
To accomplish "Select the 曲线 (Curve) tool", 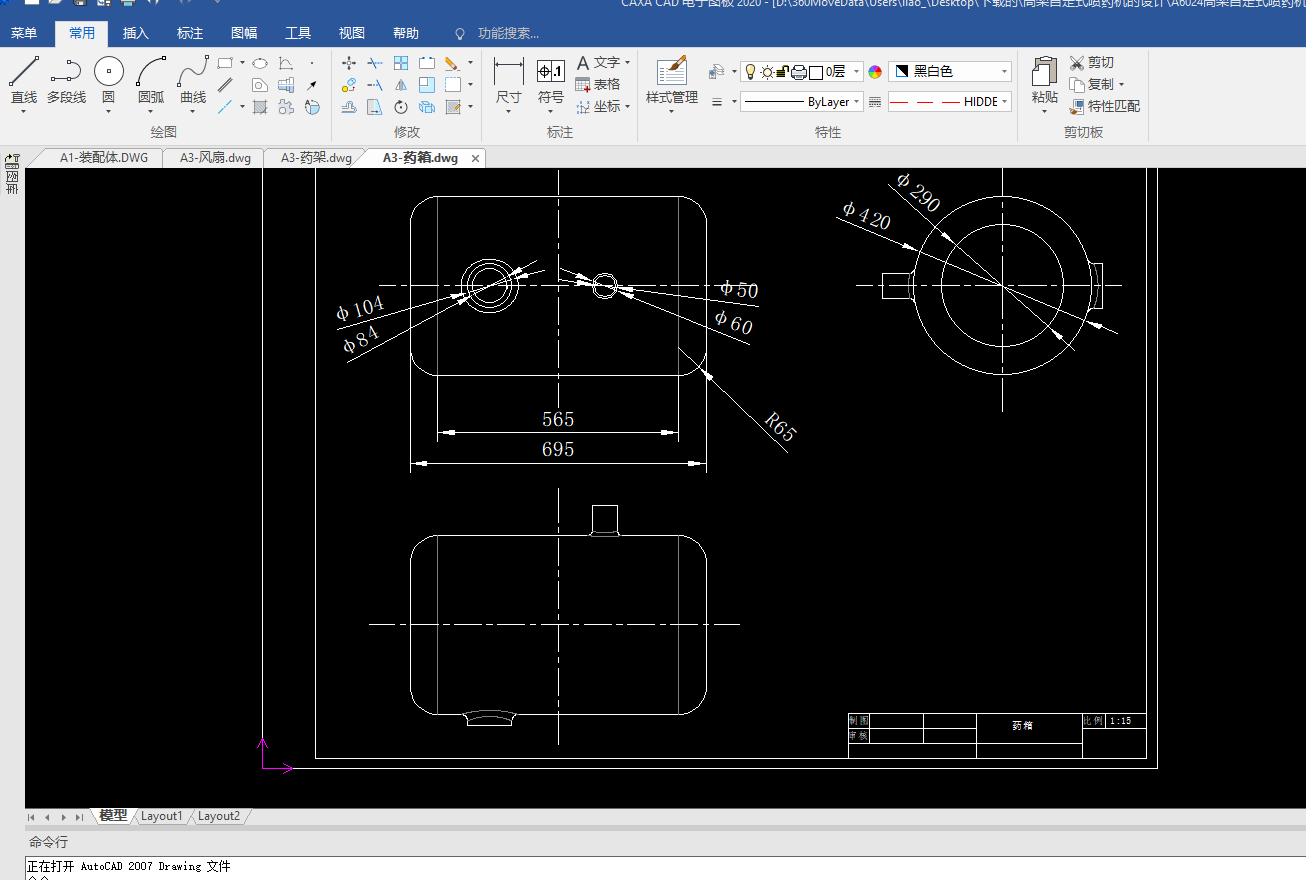I will pos(193,80).
